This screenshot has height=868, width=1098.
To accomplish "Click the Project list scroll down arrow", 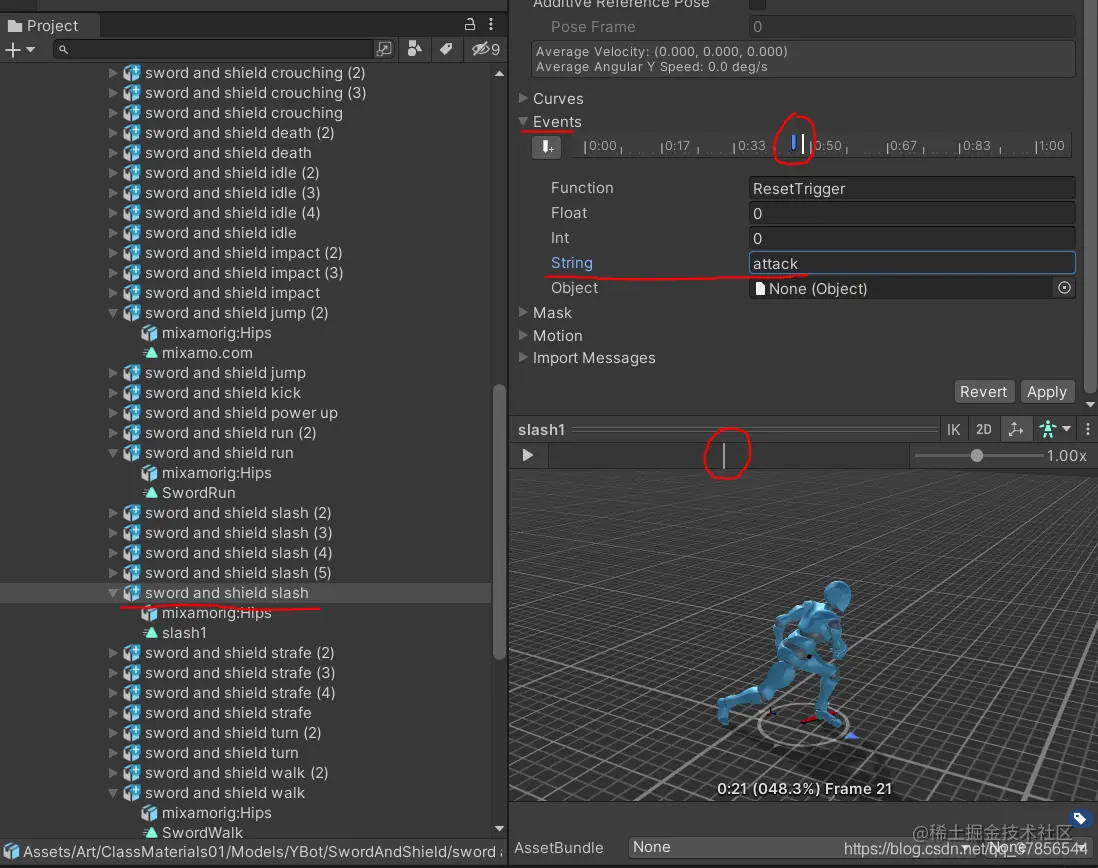I will click(x=499, y=828).
